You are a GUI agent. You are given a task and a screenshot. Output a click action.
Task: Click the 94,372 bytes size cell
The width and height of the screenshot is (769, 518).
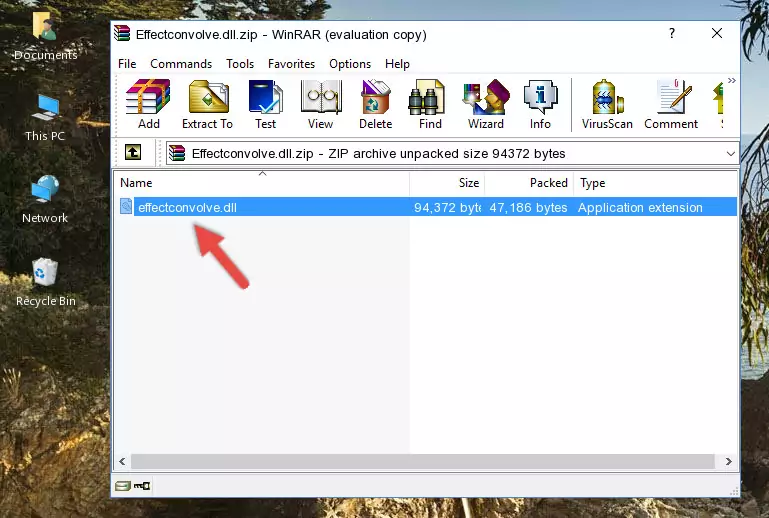(447, 207)
